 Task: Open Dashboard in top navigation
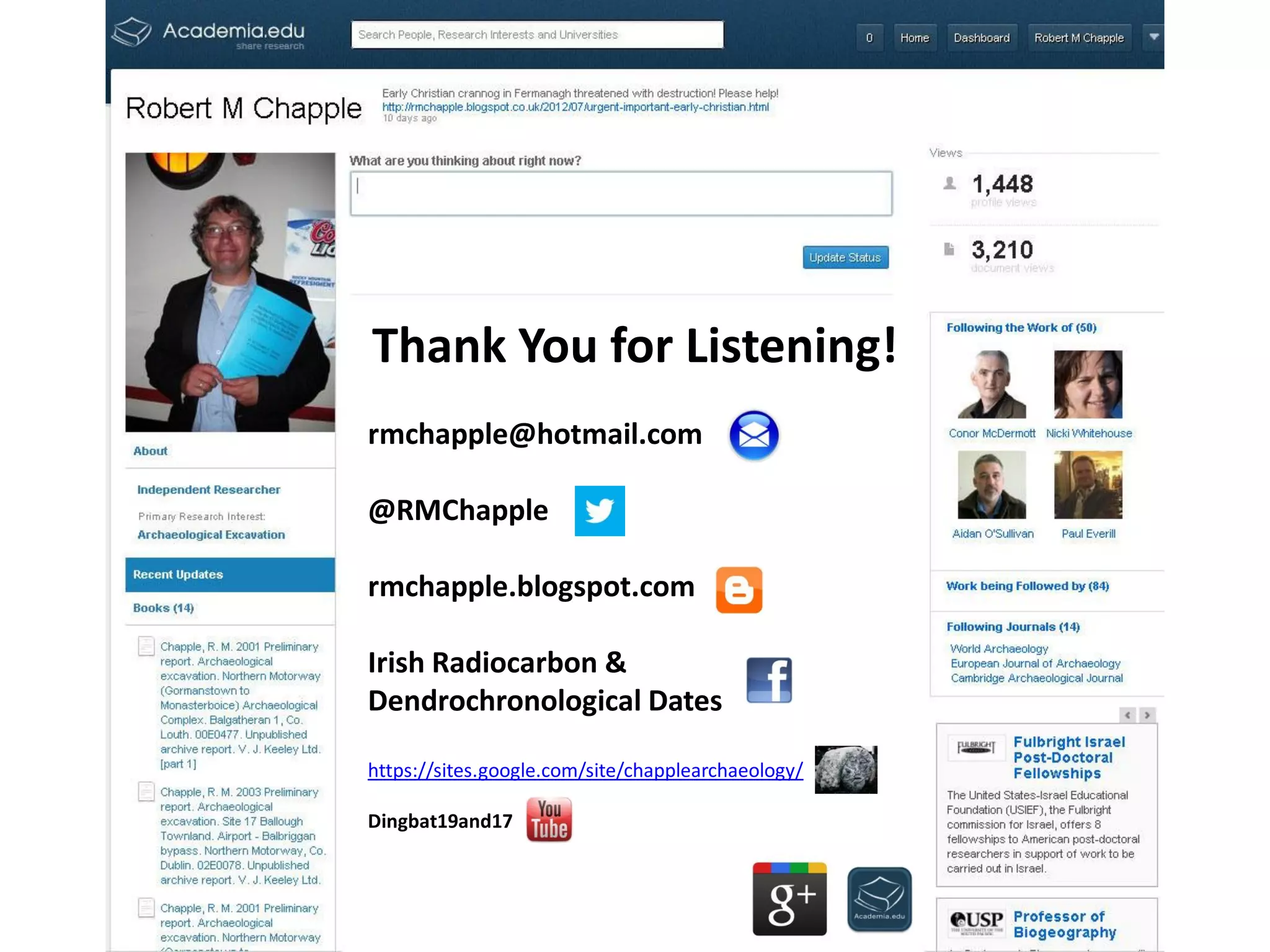coord(982,38)
